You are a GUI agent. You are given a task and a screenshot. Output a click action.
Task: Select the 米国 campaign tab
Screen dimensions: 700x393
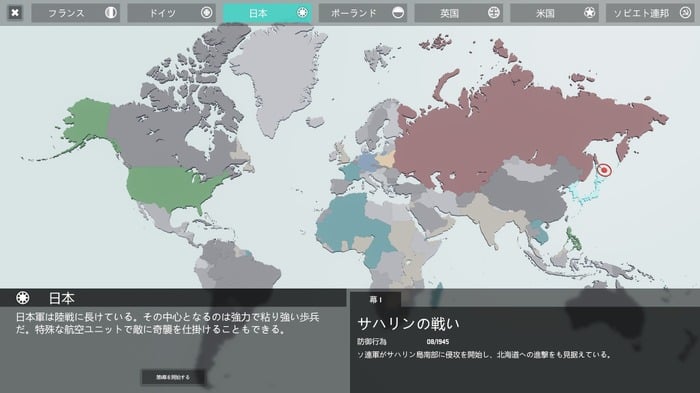click(x=554, y=13)
